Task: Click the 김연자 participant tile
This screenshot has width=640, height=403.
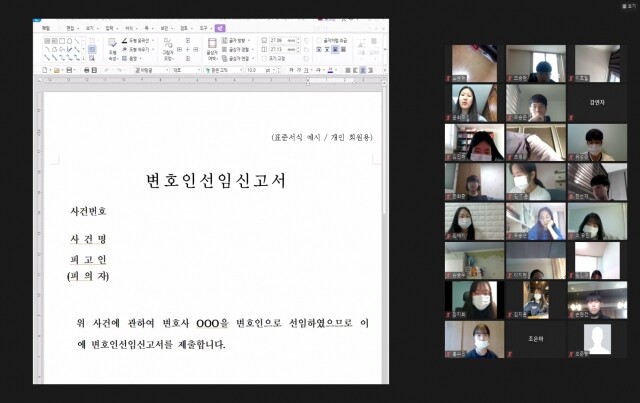Action: pyautogui.click(x=597, y=102)
